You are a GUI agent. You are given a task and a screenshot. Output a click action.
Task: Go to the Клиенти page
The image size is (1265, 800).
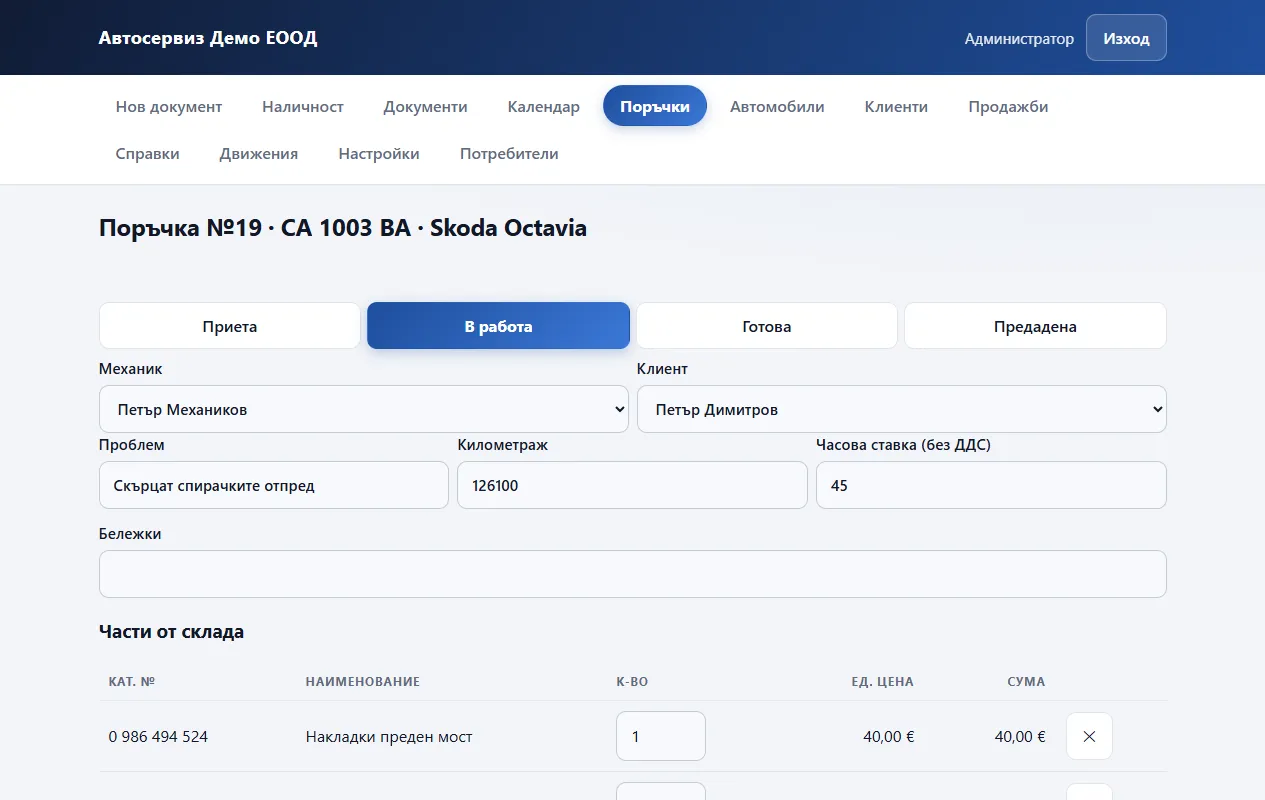(x=896, y=106)
